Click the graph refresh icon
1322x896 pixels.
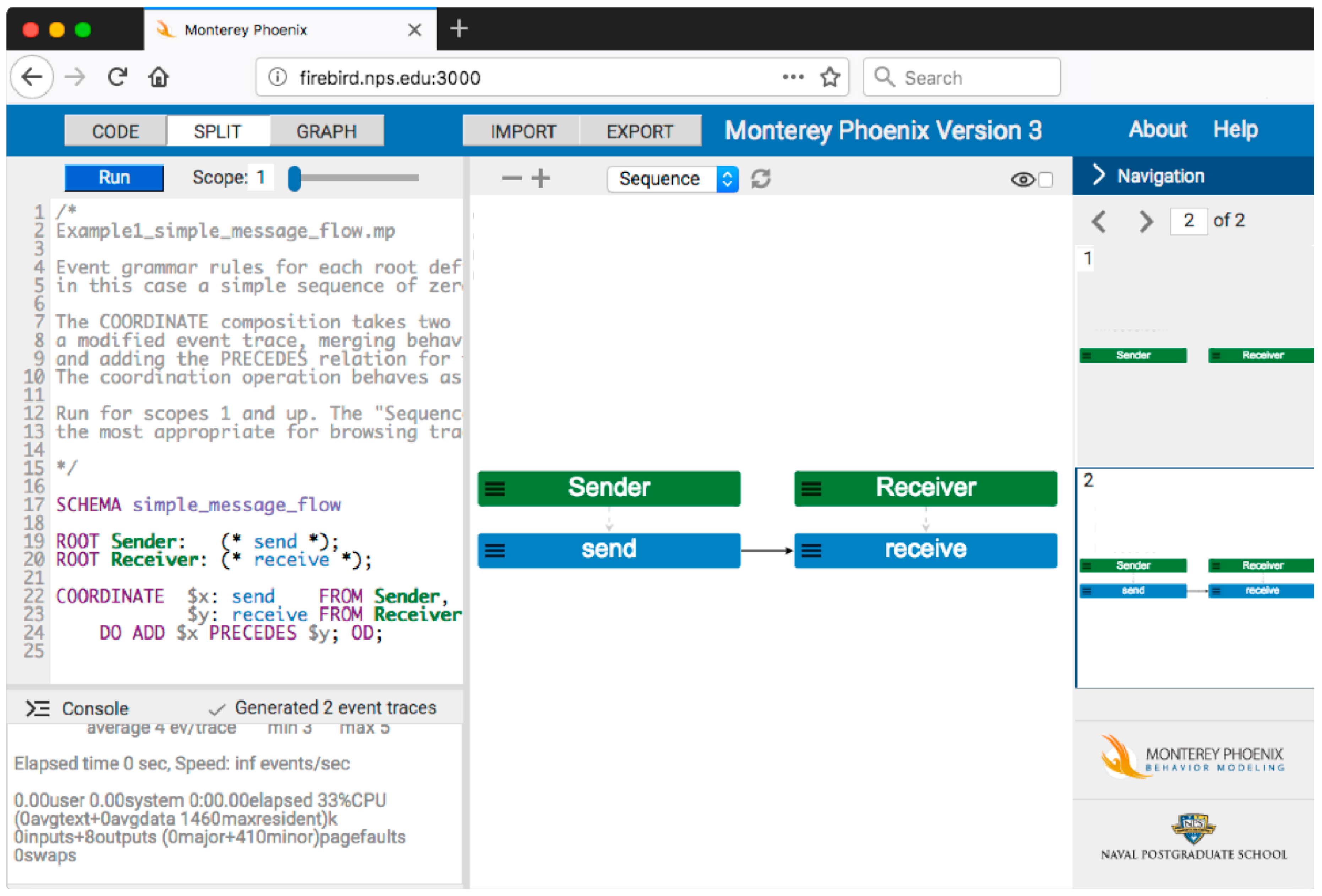pyautogui.click(x=761, y=179)
